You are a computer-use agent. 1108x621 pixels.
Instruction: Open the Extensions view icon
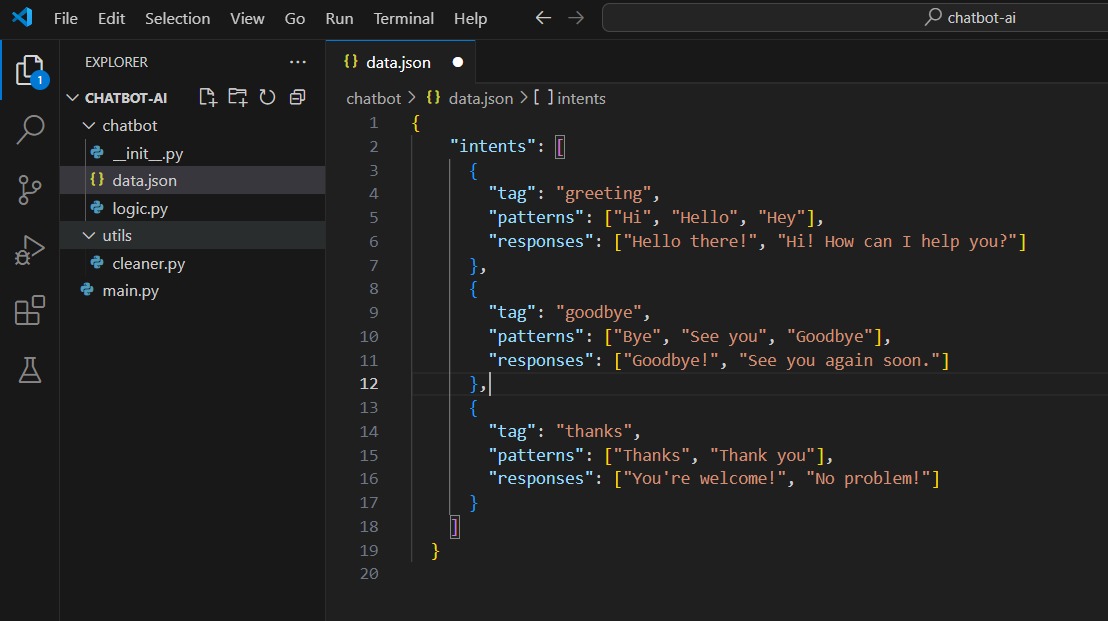click(30, 310)
